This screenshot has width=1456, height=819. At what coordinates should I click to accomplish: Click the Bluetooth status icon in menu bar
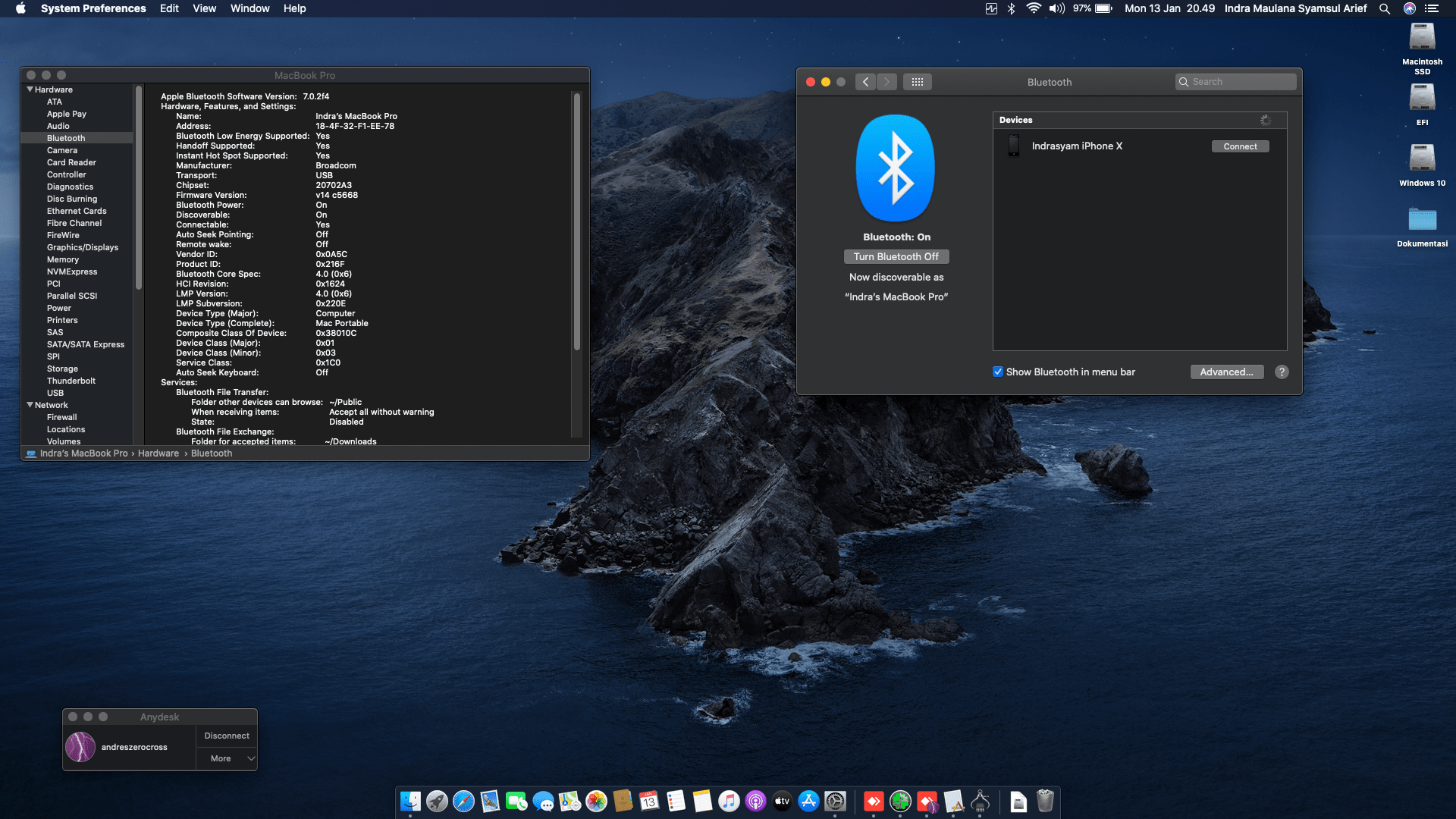pos(1011,8)
